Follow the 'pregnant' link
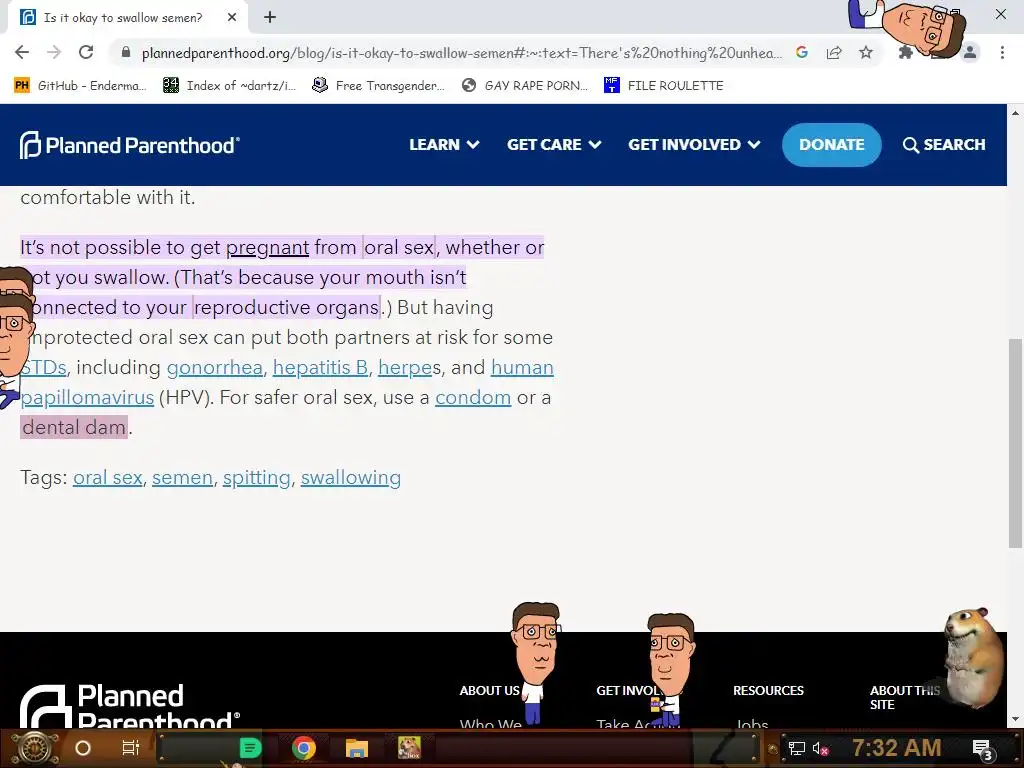 pos(267,248)
